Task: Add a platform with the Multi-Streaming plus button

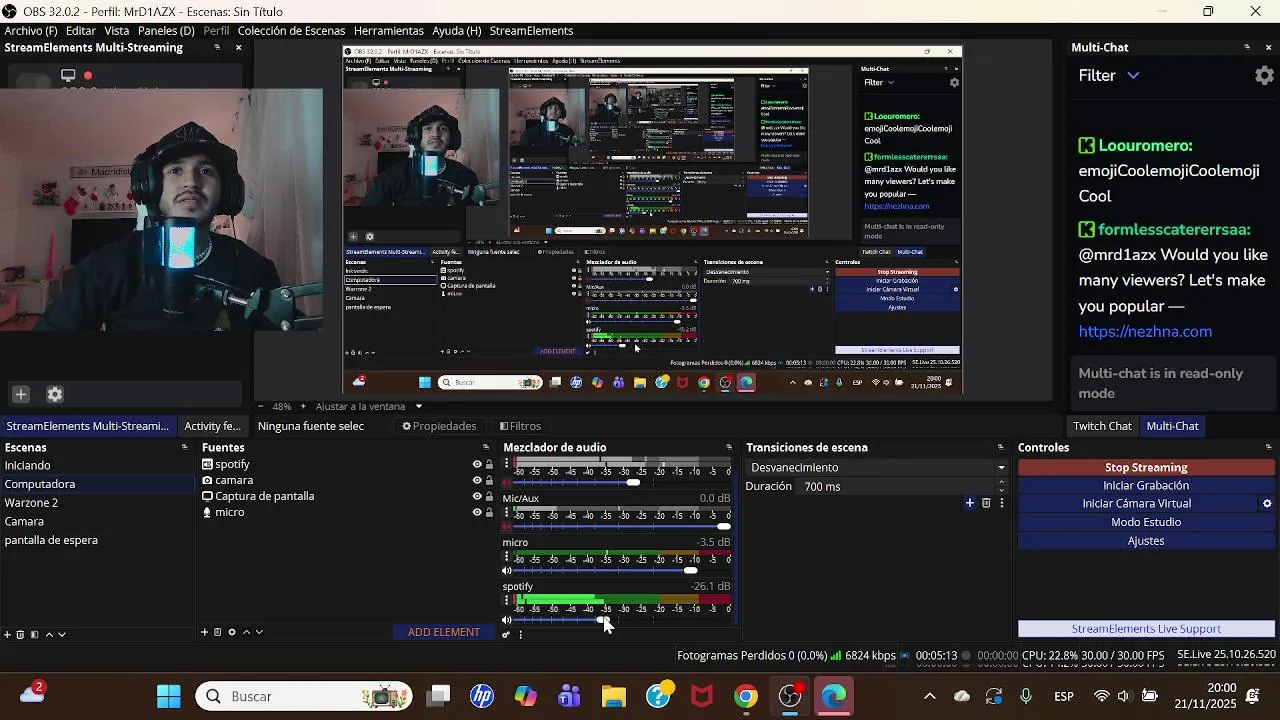Action: (20, 394)
